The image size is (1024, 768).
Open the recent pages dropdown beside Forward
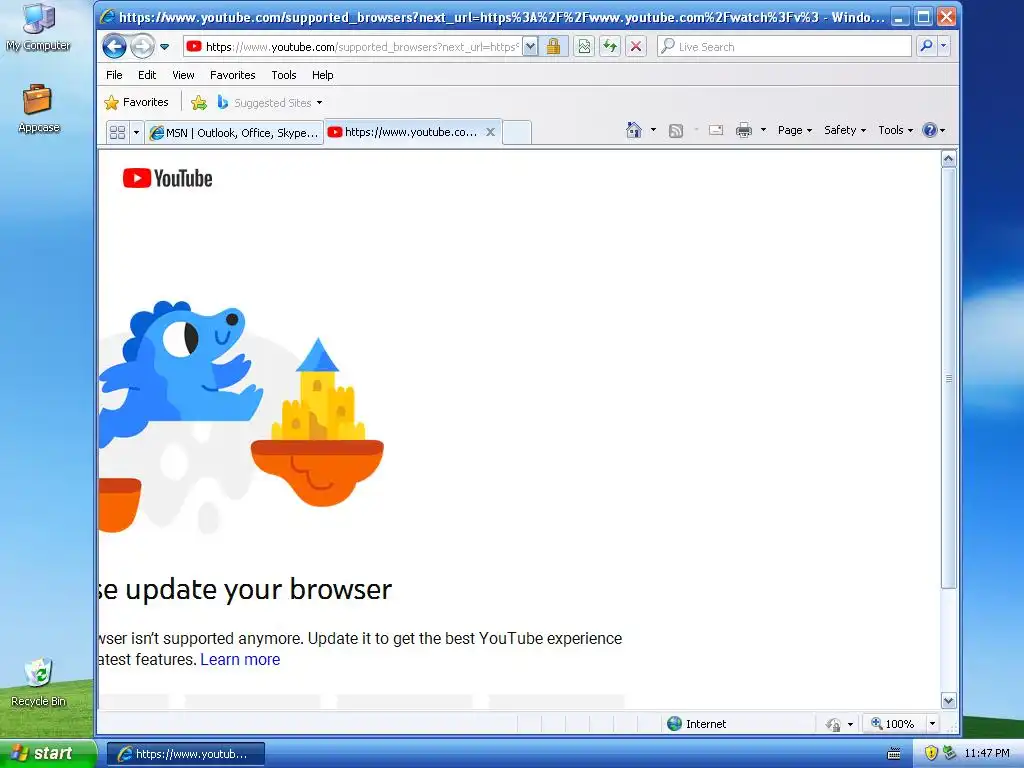[x=165, y=47]
